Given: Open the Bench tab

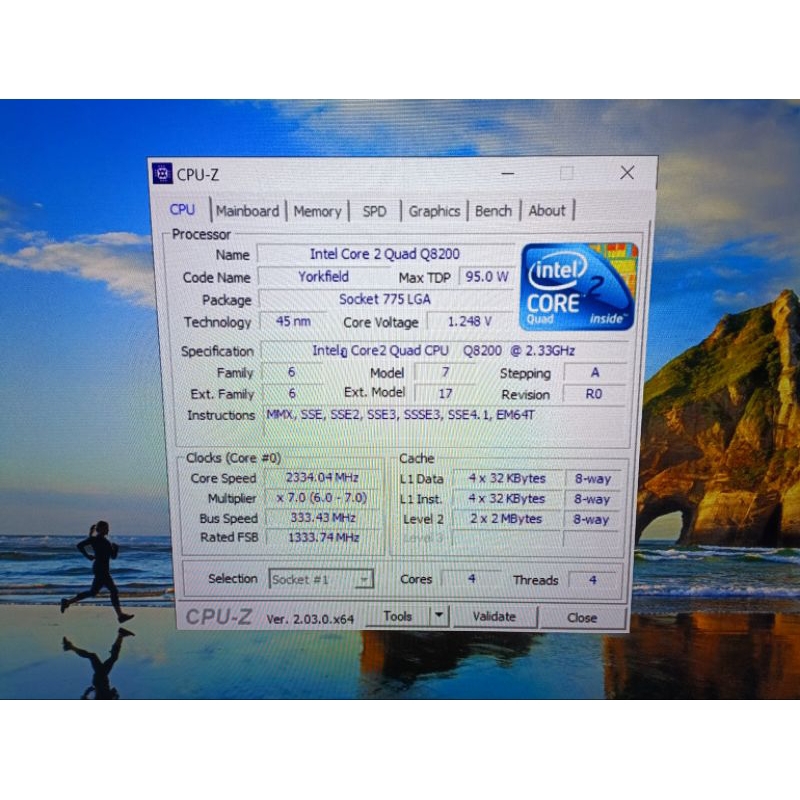Looking at the screenshot, I should pyautogui.click(x=493, y=211).
